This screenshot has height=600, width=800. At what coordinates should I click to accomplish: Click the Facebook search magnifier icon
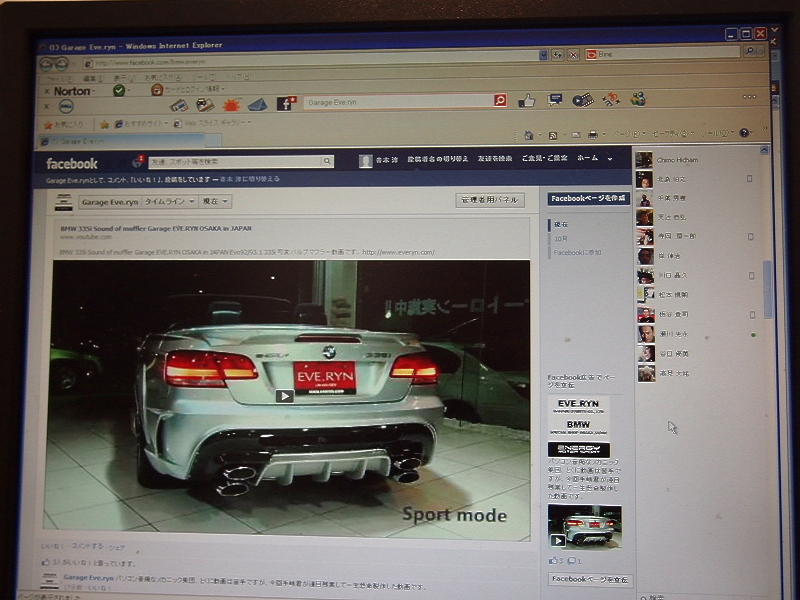point(327,161)
